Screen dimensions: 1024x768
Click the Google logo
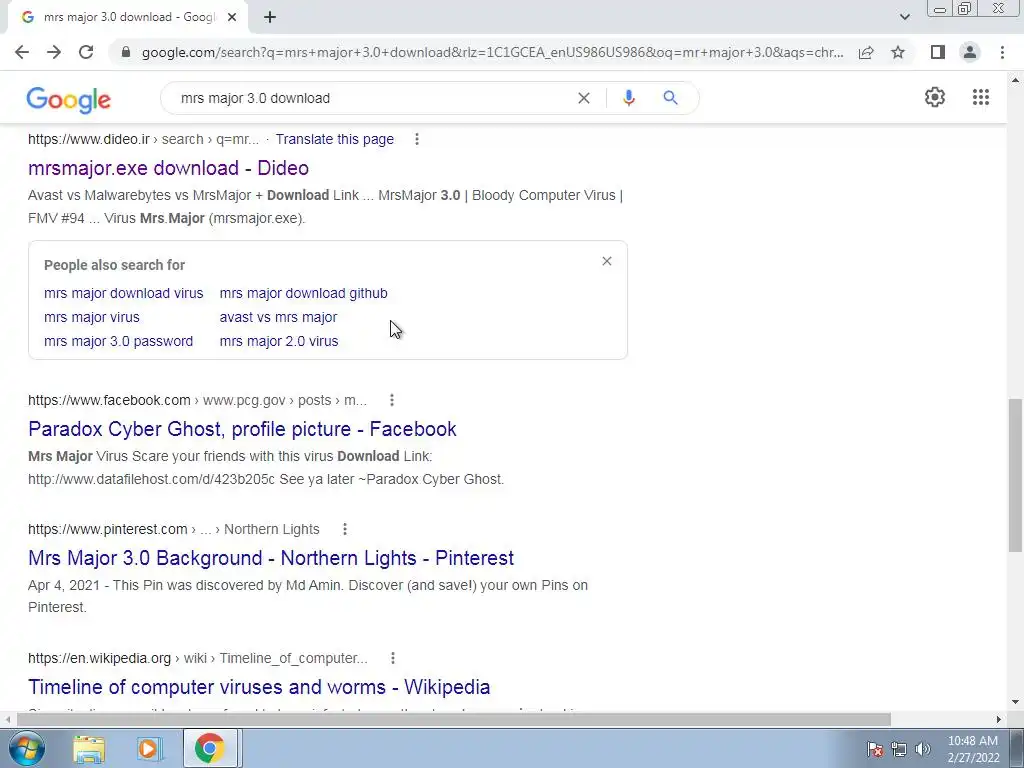(x=69, y=100)
